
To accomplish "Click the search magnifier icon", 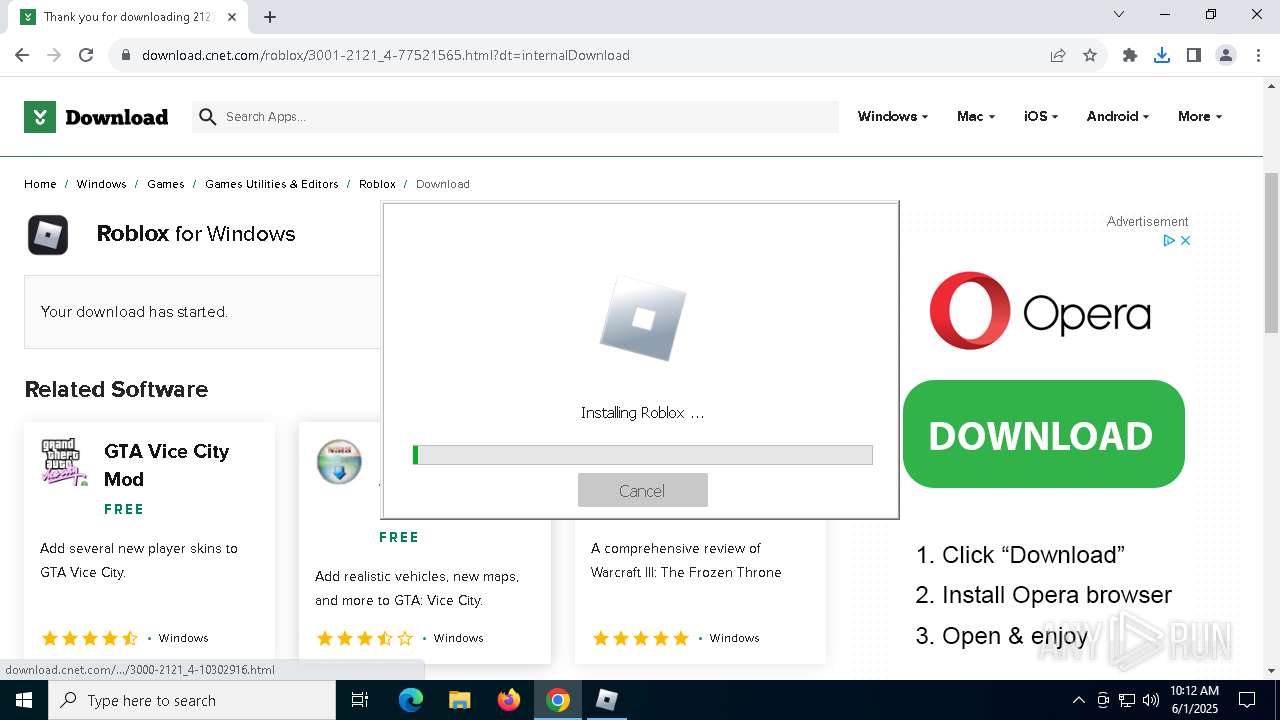I will coord(208,117).
